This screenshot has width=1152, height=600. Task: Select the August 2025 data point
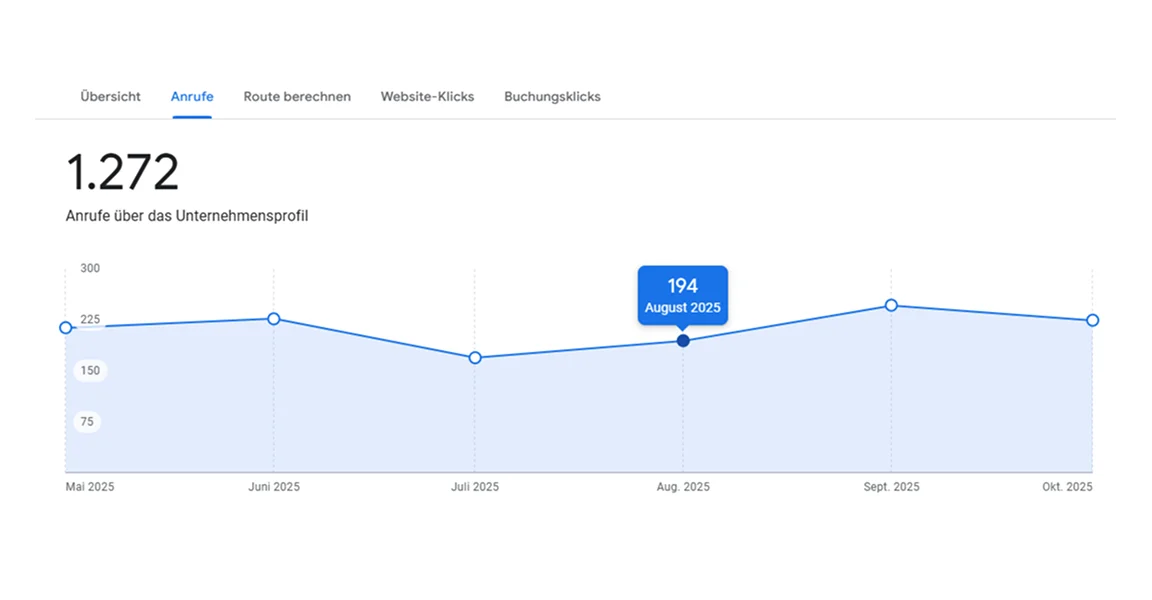[x=683, y=341]
